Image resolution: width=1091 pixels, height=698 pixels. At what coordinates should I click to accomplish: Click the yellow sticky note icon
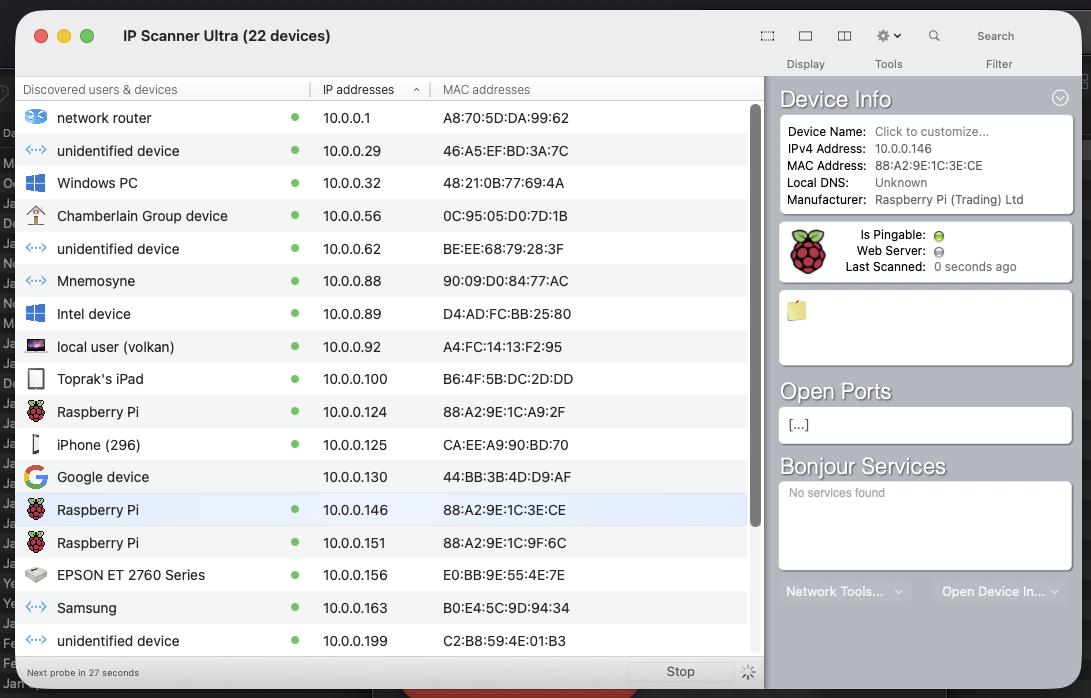797,310
